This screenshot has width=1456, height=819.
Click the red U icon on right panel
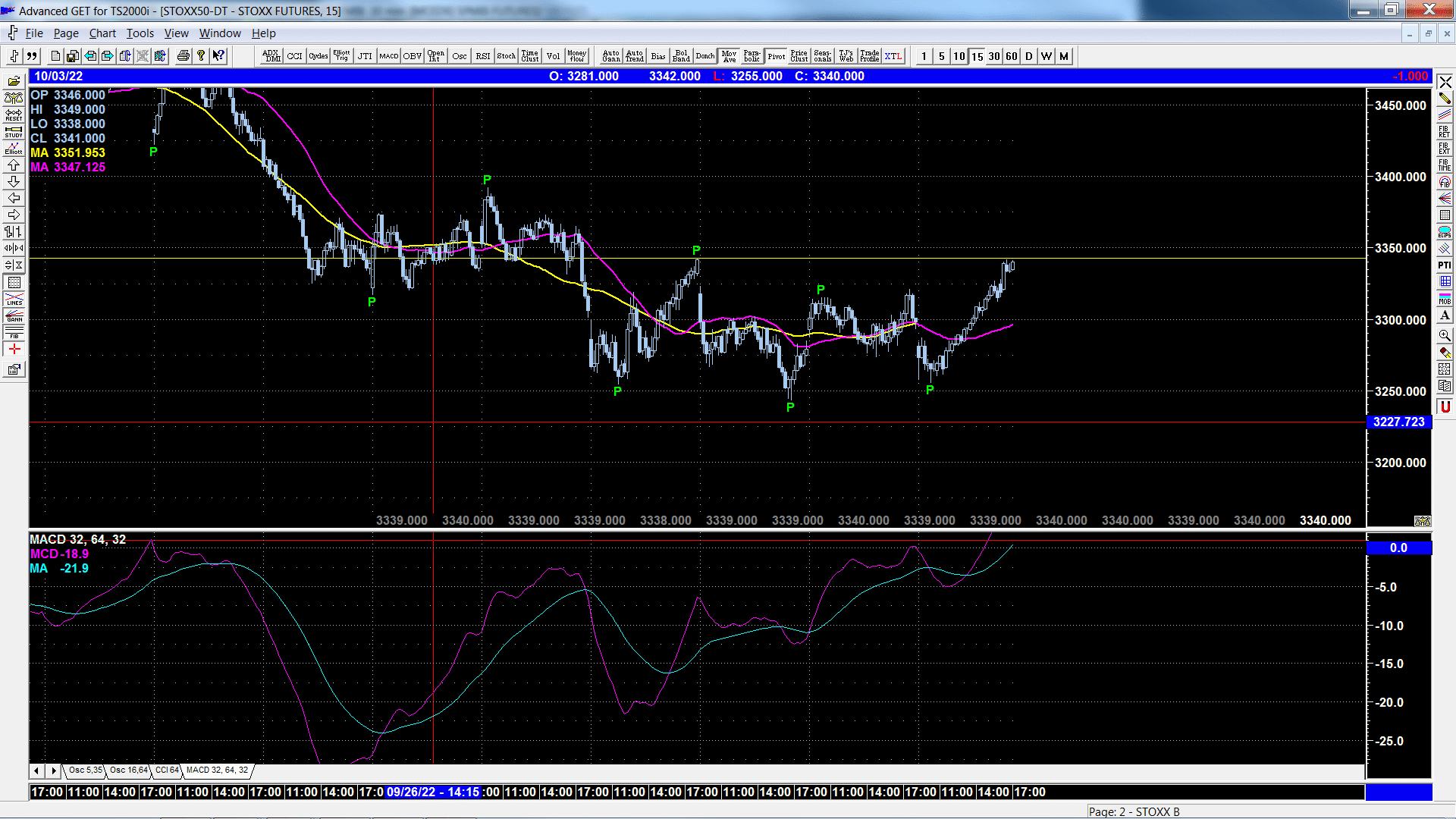1445,406
